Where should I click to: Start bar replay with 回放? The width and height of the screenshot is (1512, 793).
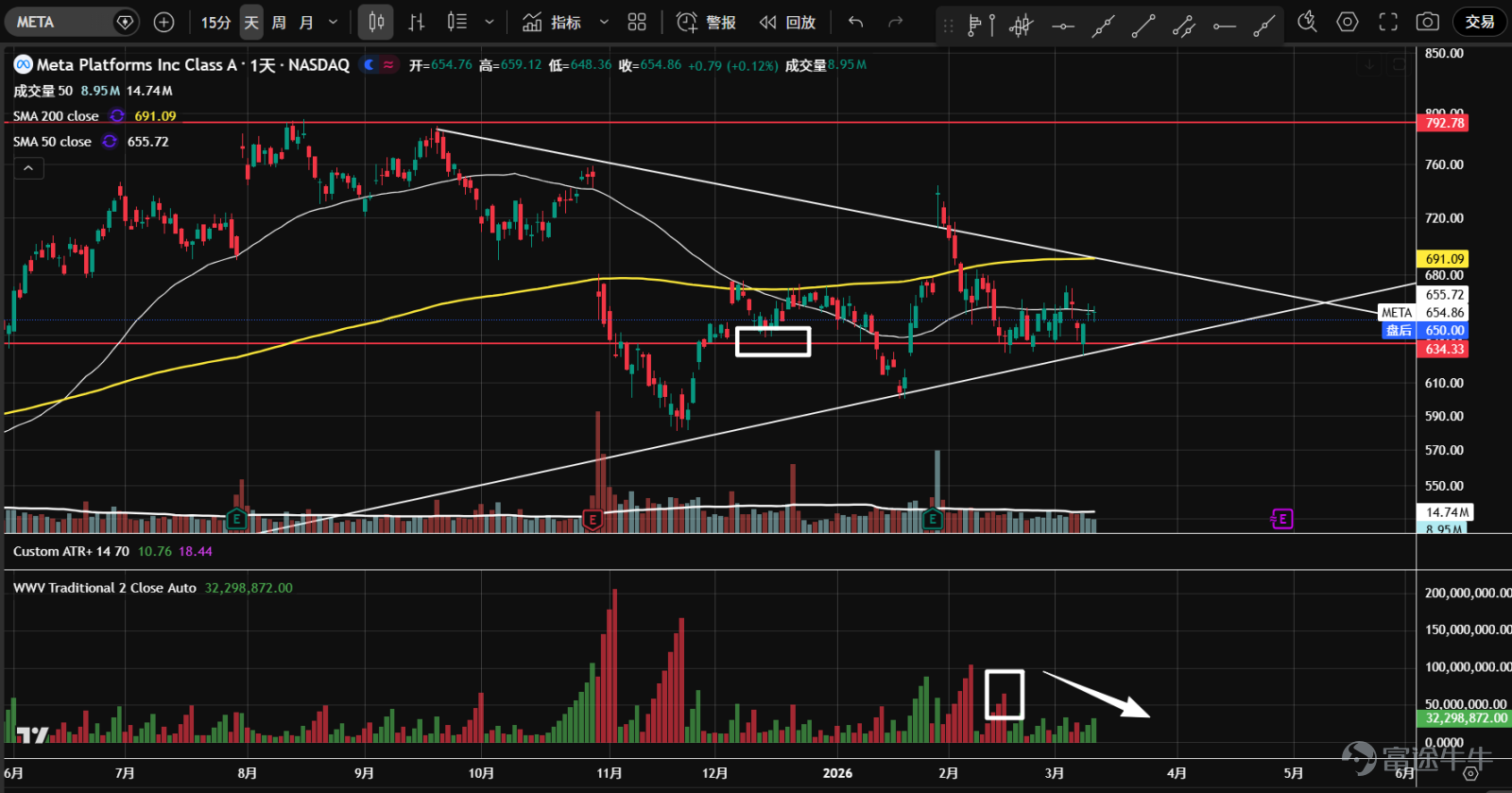click(787, 22)
